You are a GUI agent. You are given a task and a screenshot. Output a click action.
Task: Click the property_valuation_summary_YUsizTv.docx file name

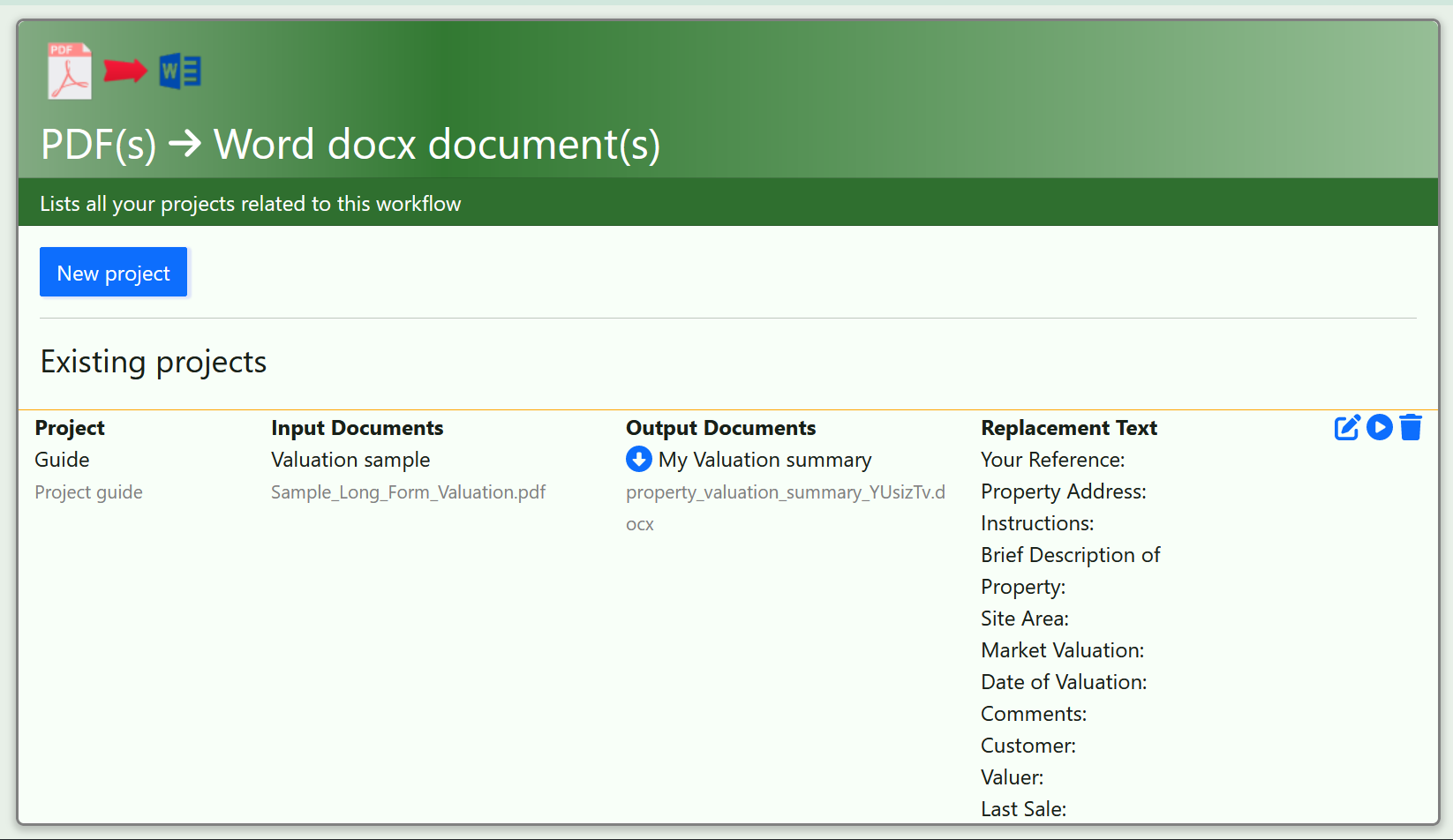[x=786, y=507]
